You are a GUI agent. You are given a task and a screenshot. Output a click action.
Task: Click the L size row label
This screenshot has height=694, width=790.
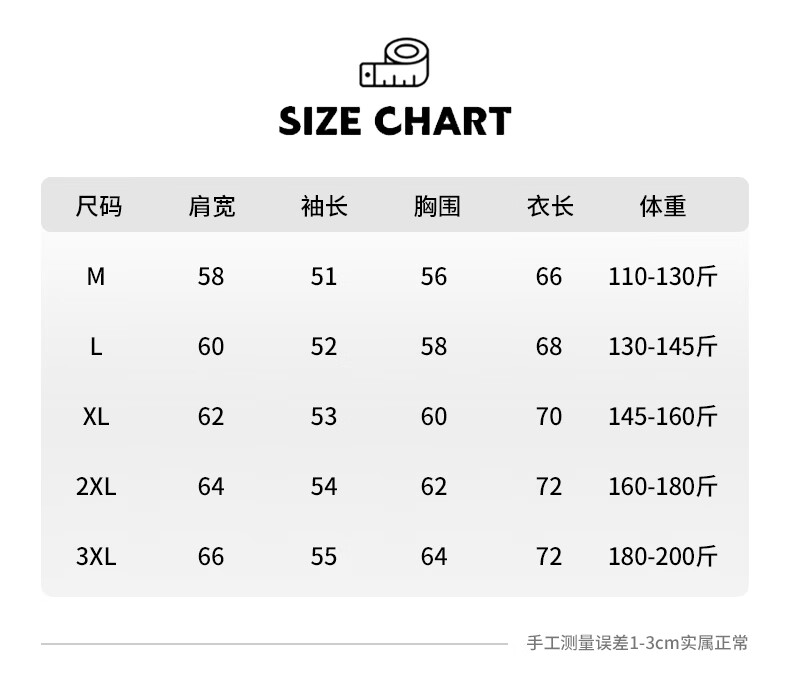point(96,347)
